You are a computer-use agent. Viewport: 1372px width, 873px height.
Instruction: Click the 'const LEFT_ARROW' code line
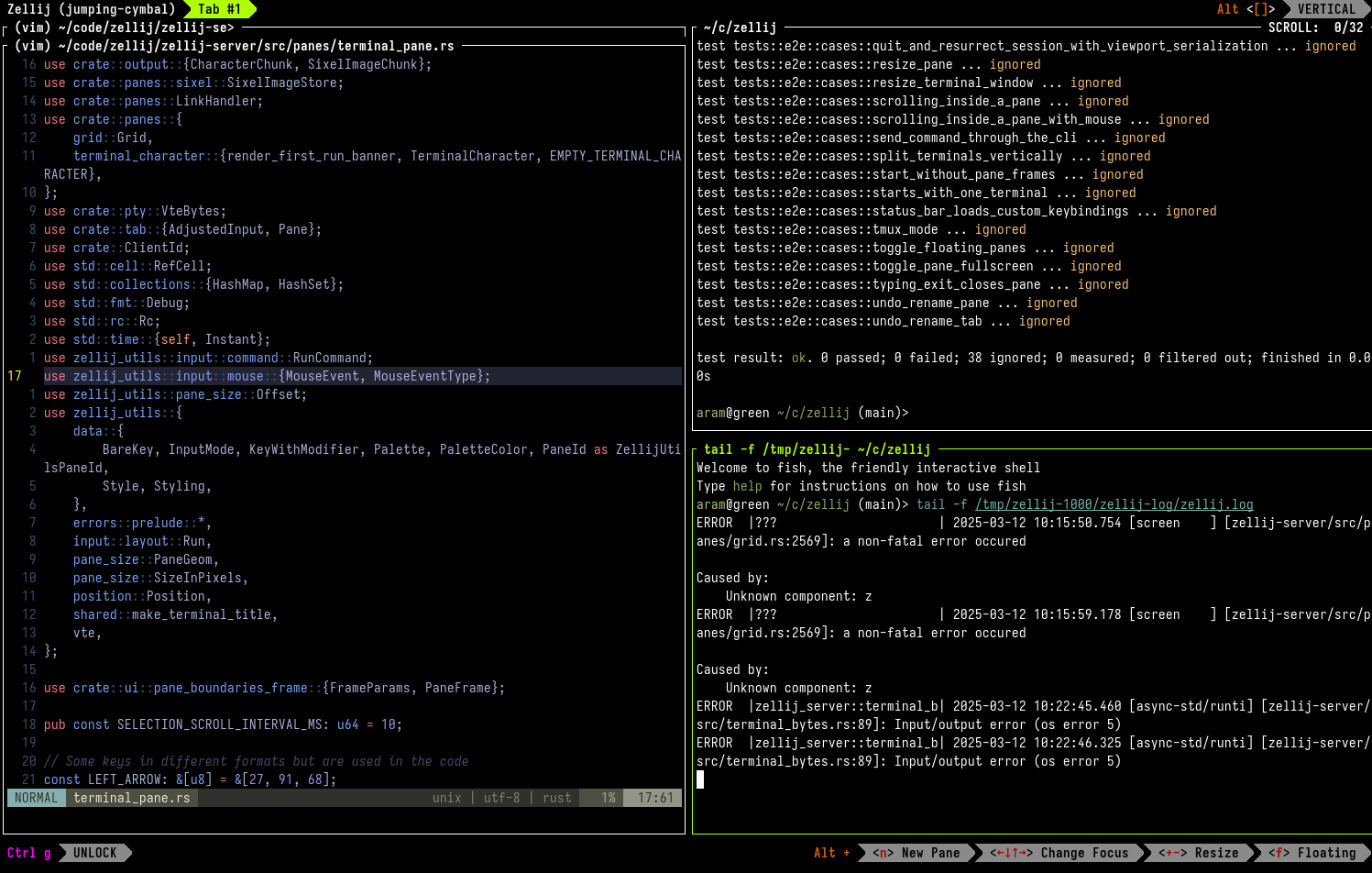point(190,779)
